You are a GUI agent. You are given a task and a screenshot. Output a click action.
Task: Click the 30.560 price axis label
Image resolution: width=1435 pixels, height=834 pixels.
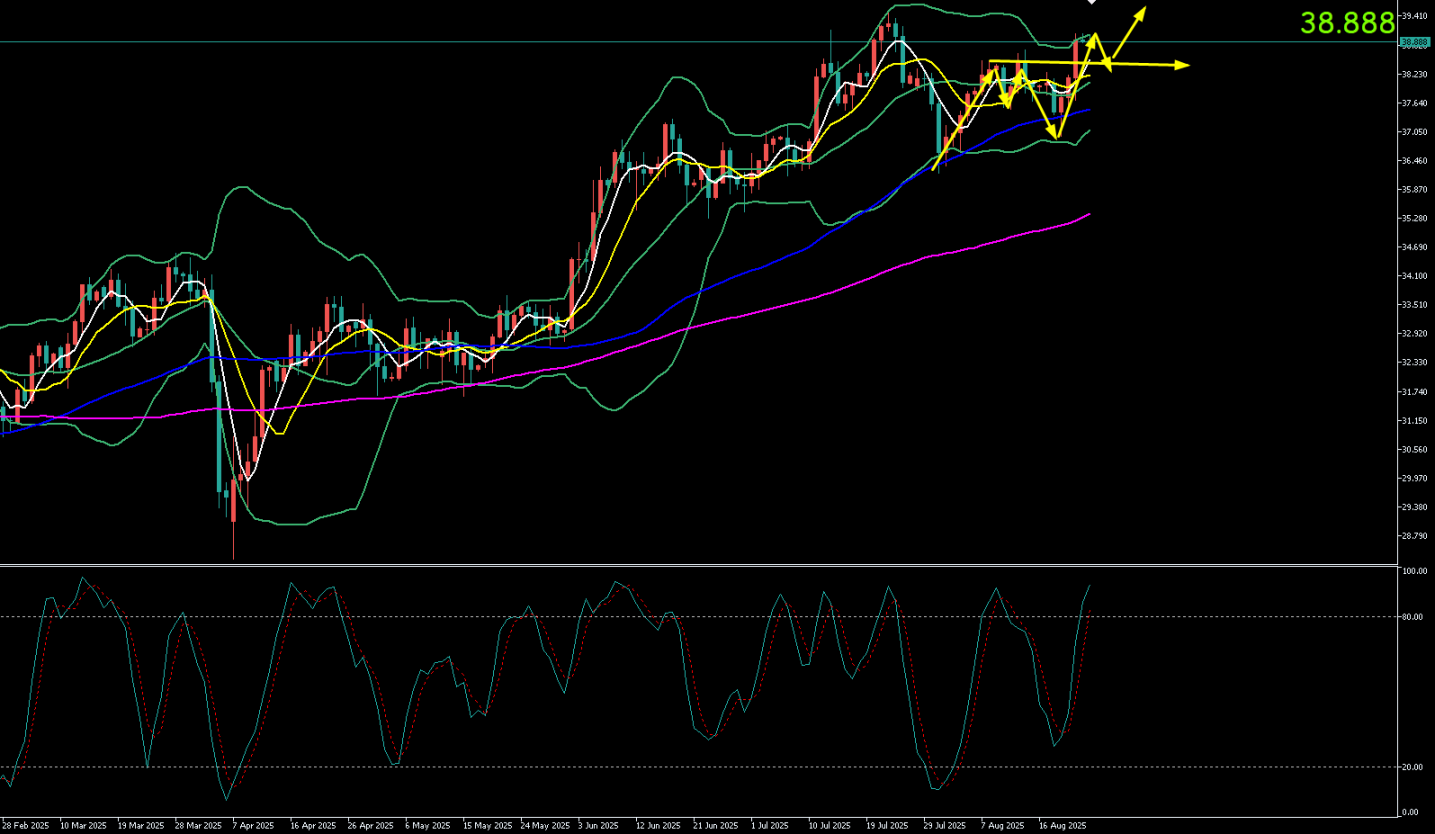(x=1414, y=449)
